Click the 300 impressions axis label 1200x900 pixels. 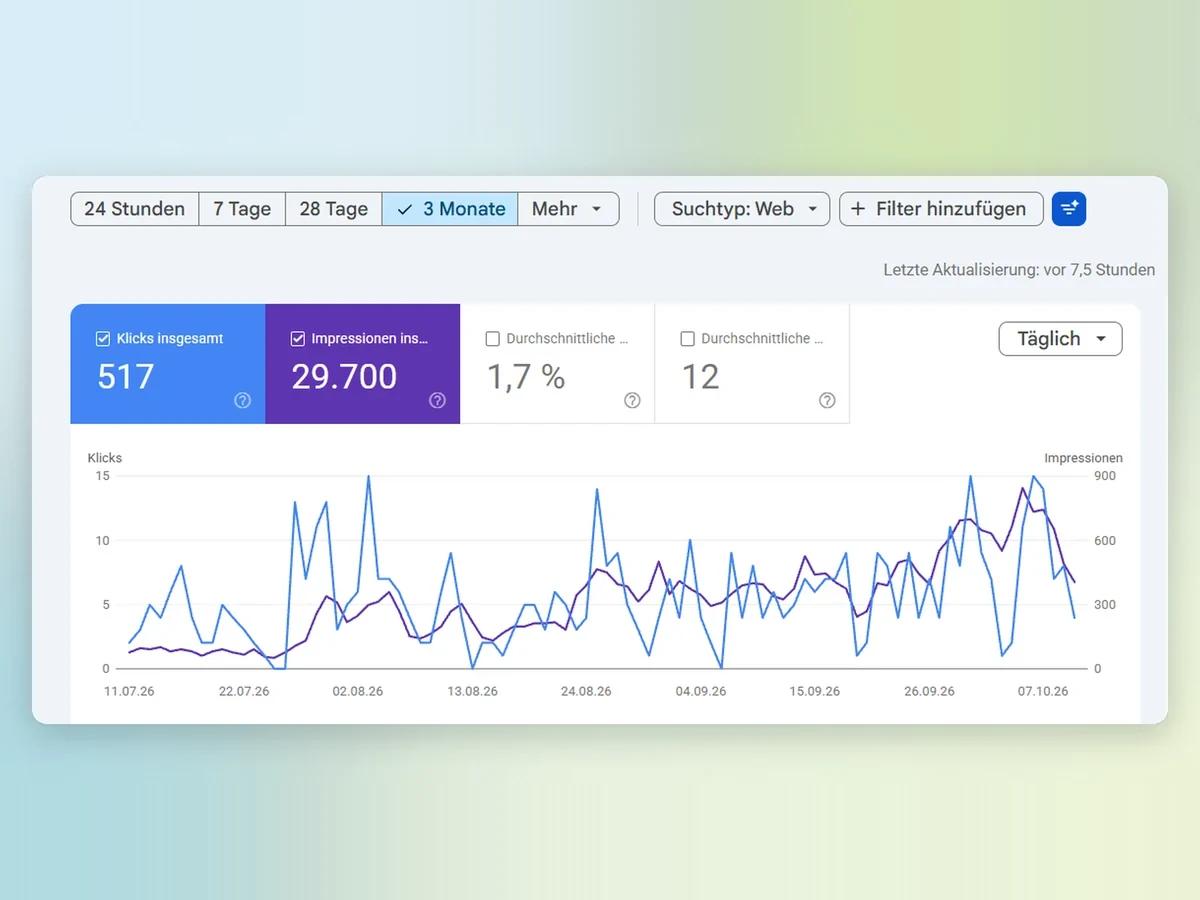1104,605
